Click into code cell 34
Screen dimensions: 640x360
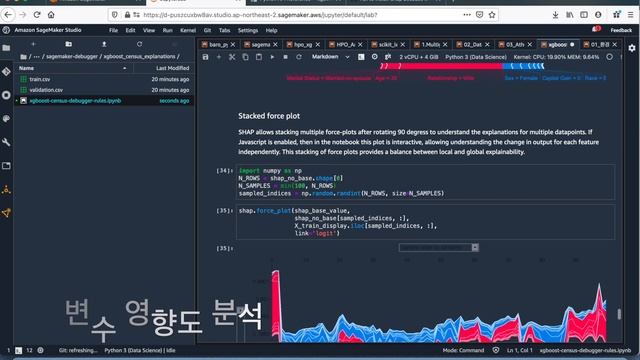[x=425, y=182]
